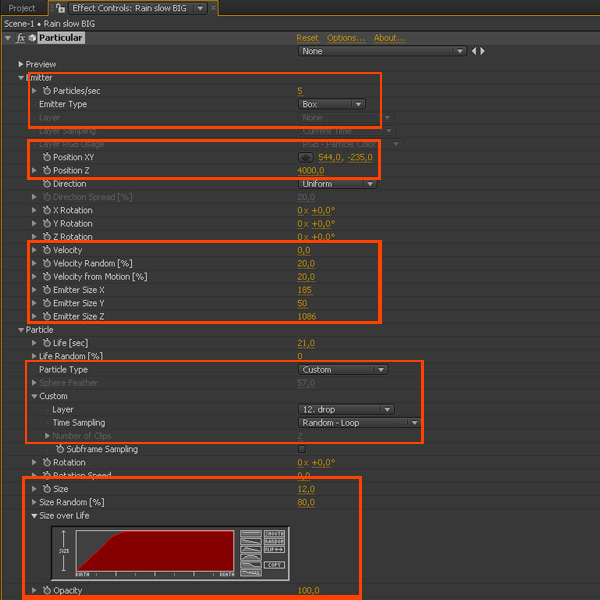
Task: Click the Emitter Size Z value 1086
Action: (x=307, y=316)
